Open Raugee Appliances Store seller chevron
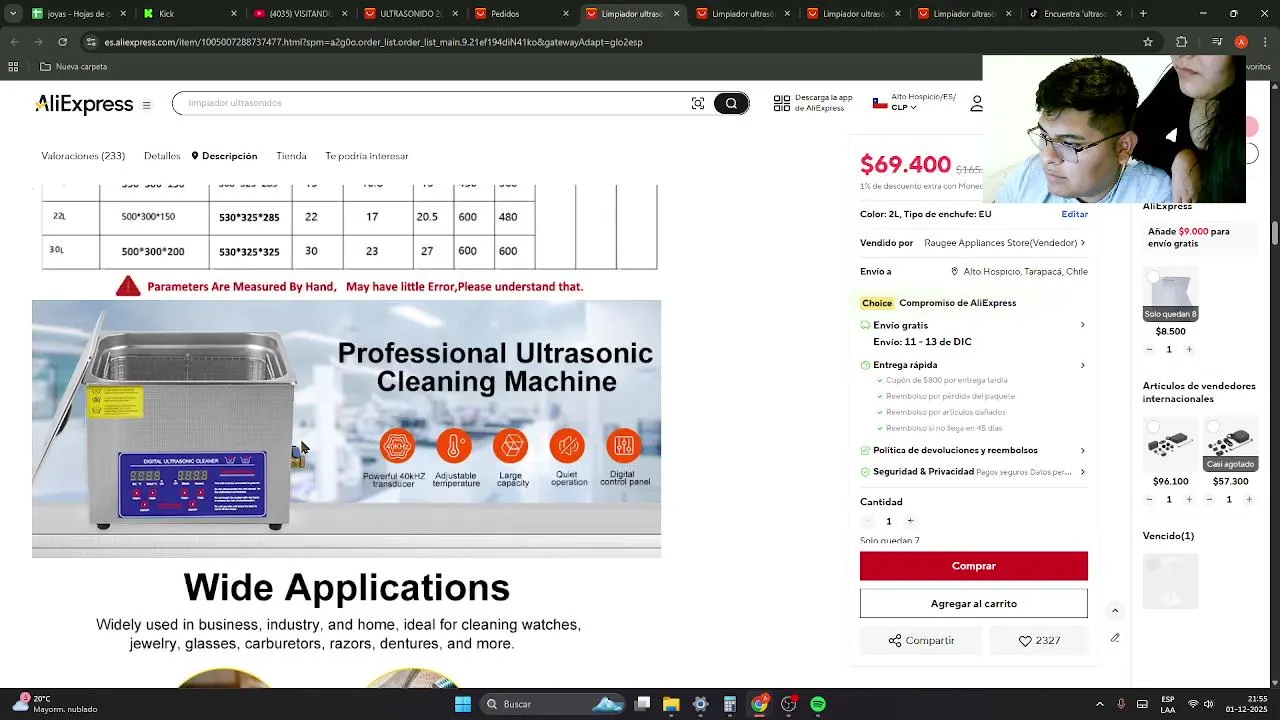This screenshot has width=1280, height=720. click(1082, 243)
